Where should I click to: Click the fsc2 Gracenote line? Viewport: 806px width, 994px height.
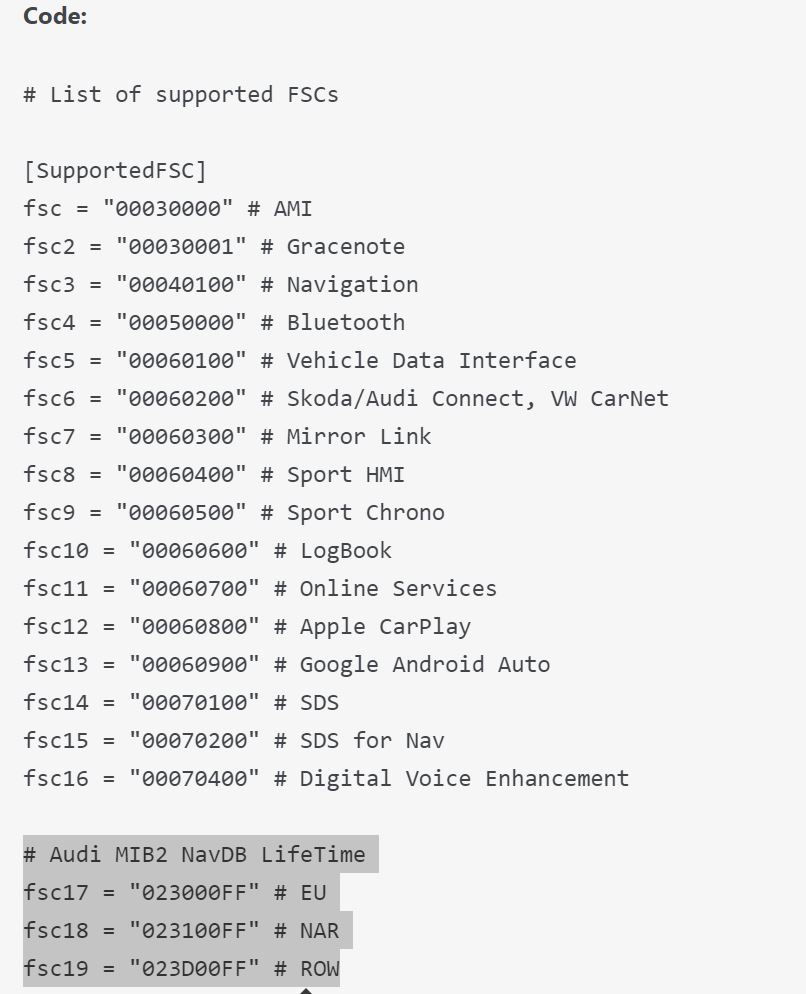click(214, 247)
